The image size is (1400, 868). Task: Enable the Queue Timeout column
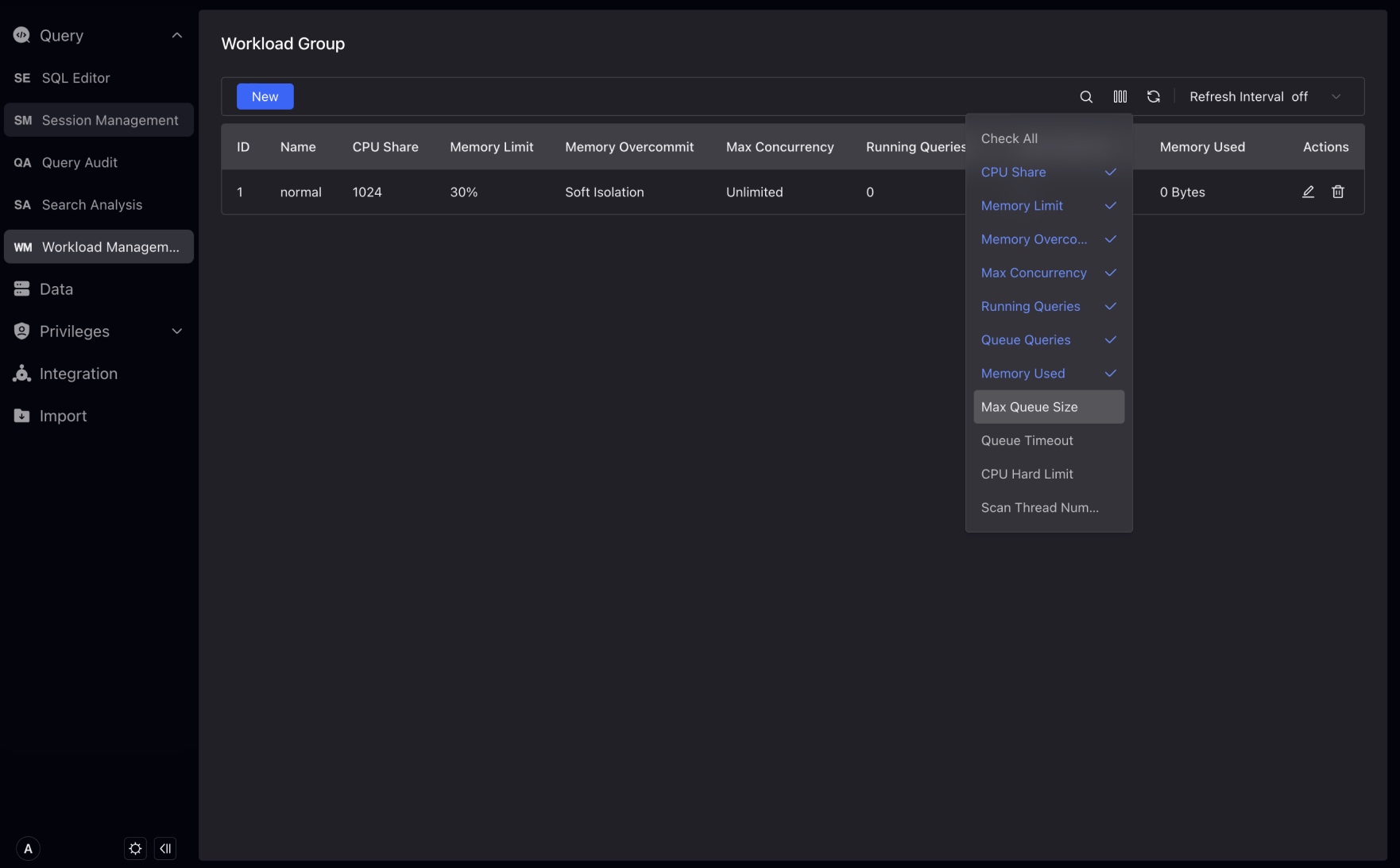pyautogui.click(x=1048, y=440)
